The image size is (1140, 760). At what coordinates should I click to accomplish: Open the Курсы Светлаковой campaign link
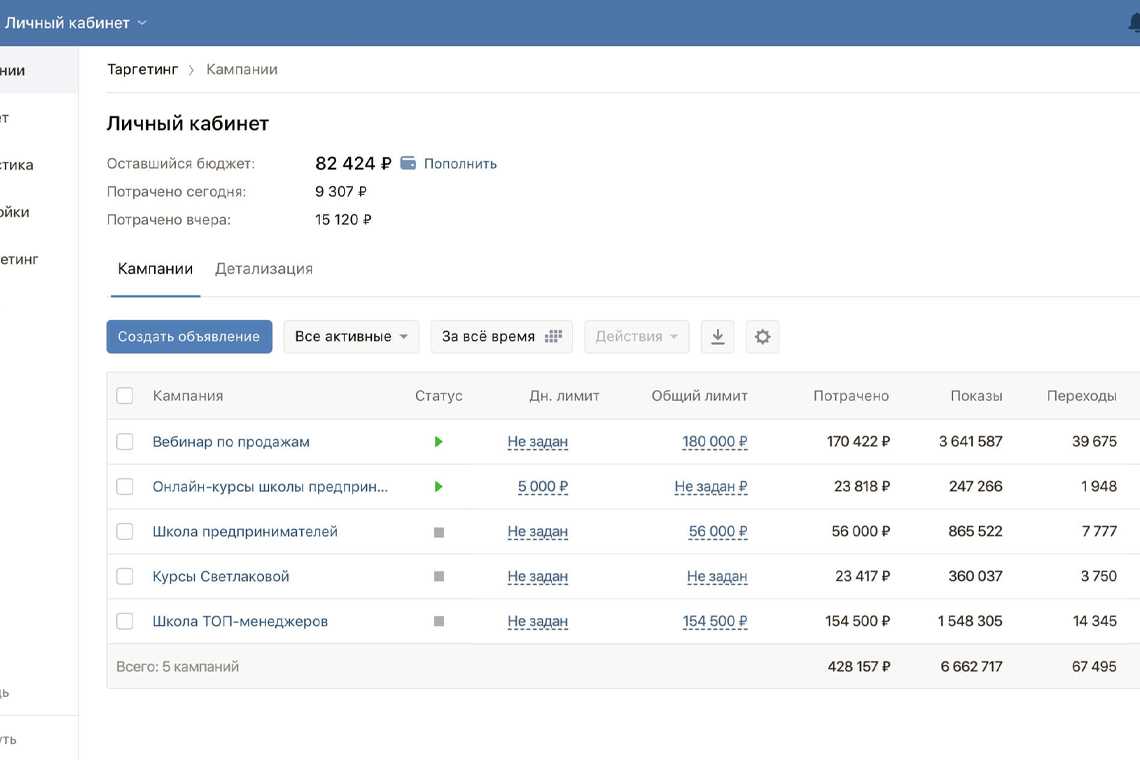(221, 577)
